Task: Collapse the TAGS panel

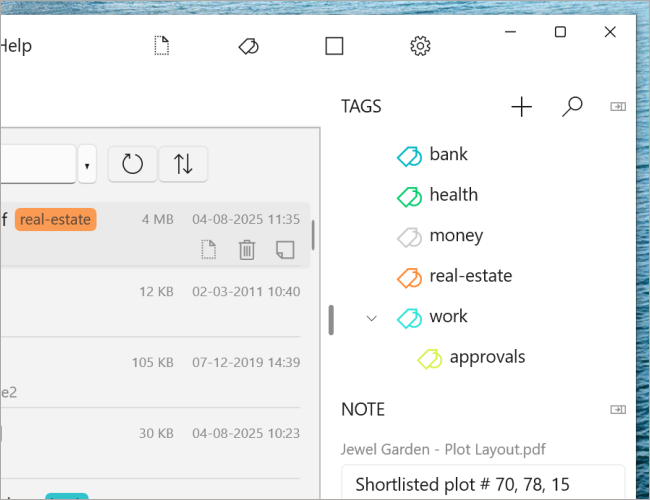Action: click(x=618, y=107)
